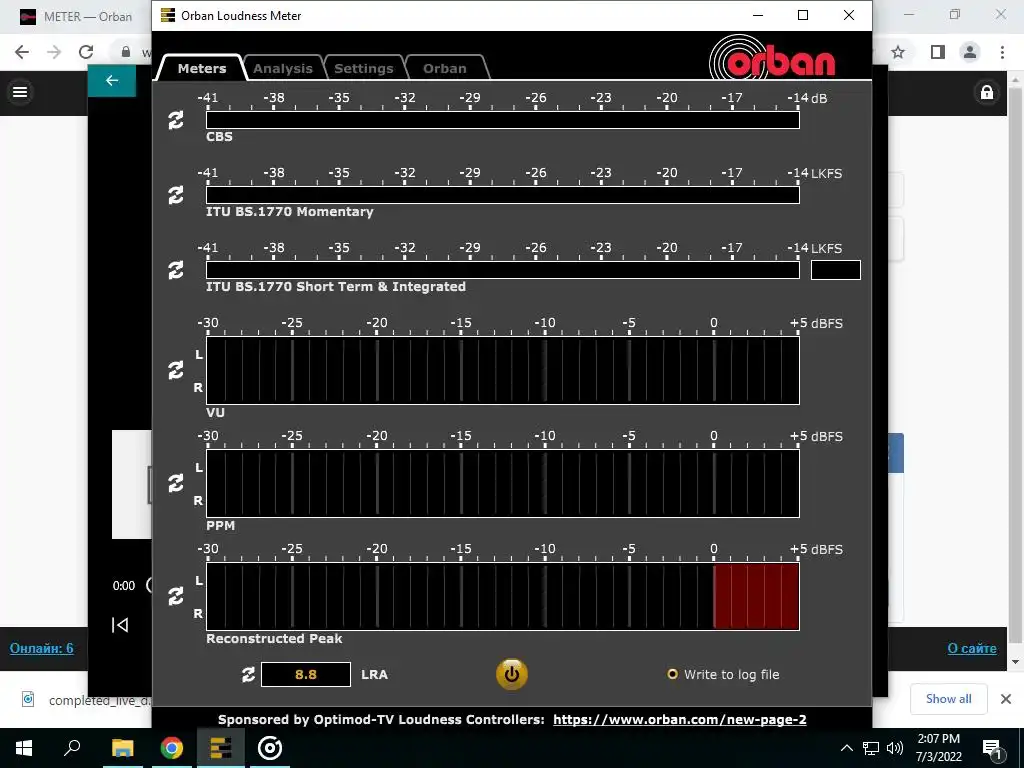Click the red zone of Reconstructed Peak meter
The image size is (1024, 768).
[756, 596]
